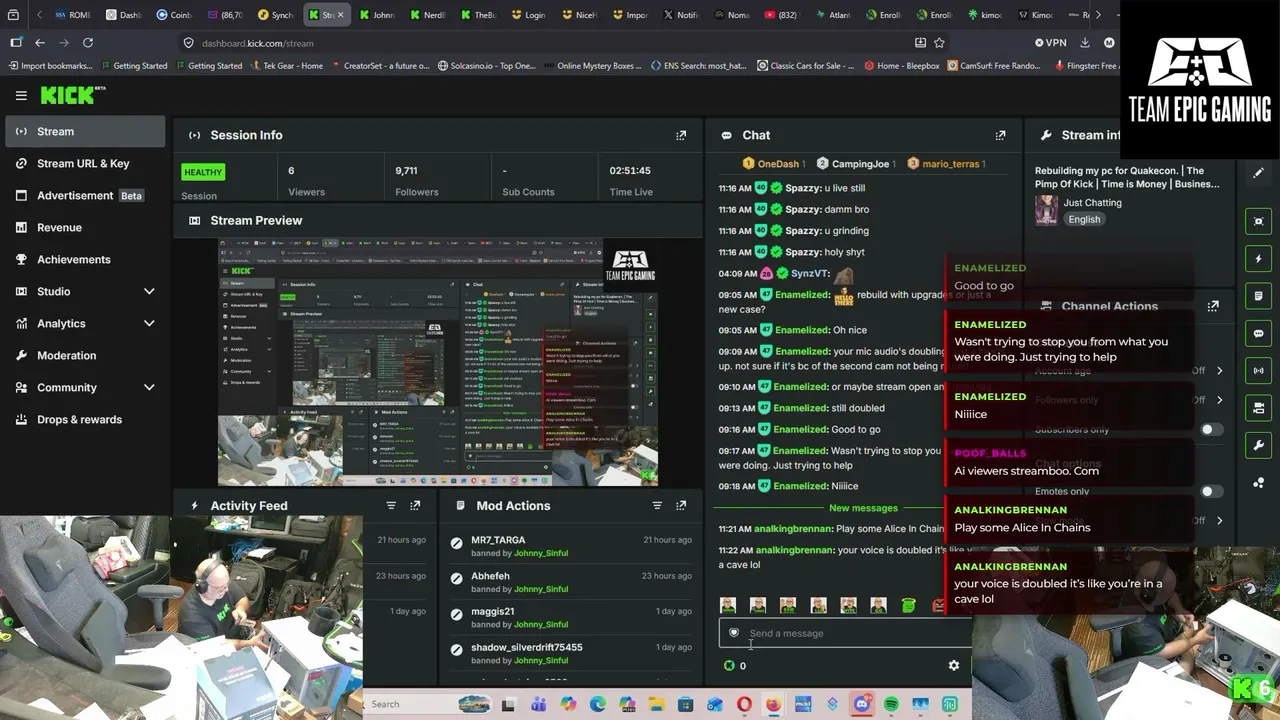This screenshot has height=720, width=1280.
Task: Pop out the Chat panel
Action: [x=1000, y=135]
